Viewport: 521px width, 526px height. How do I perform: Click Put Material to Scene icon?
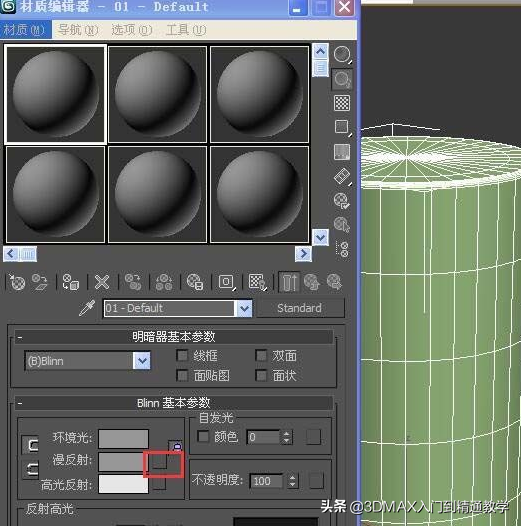(40, 282)
